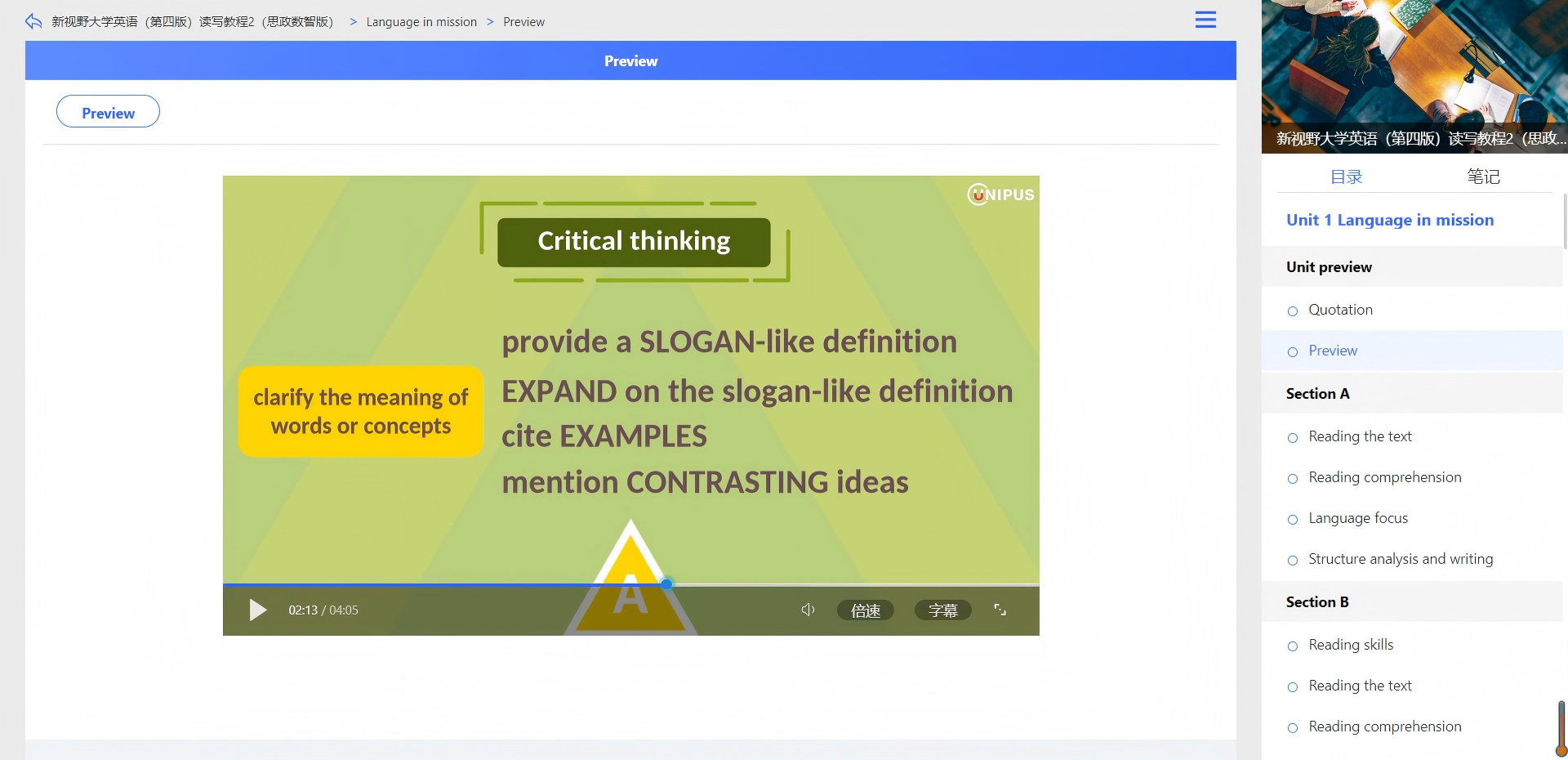Viewport: 1568px width, 760px height.
Task: Enter fullscreen video mode
Action: [x=1000, y=610]
